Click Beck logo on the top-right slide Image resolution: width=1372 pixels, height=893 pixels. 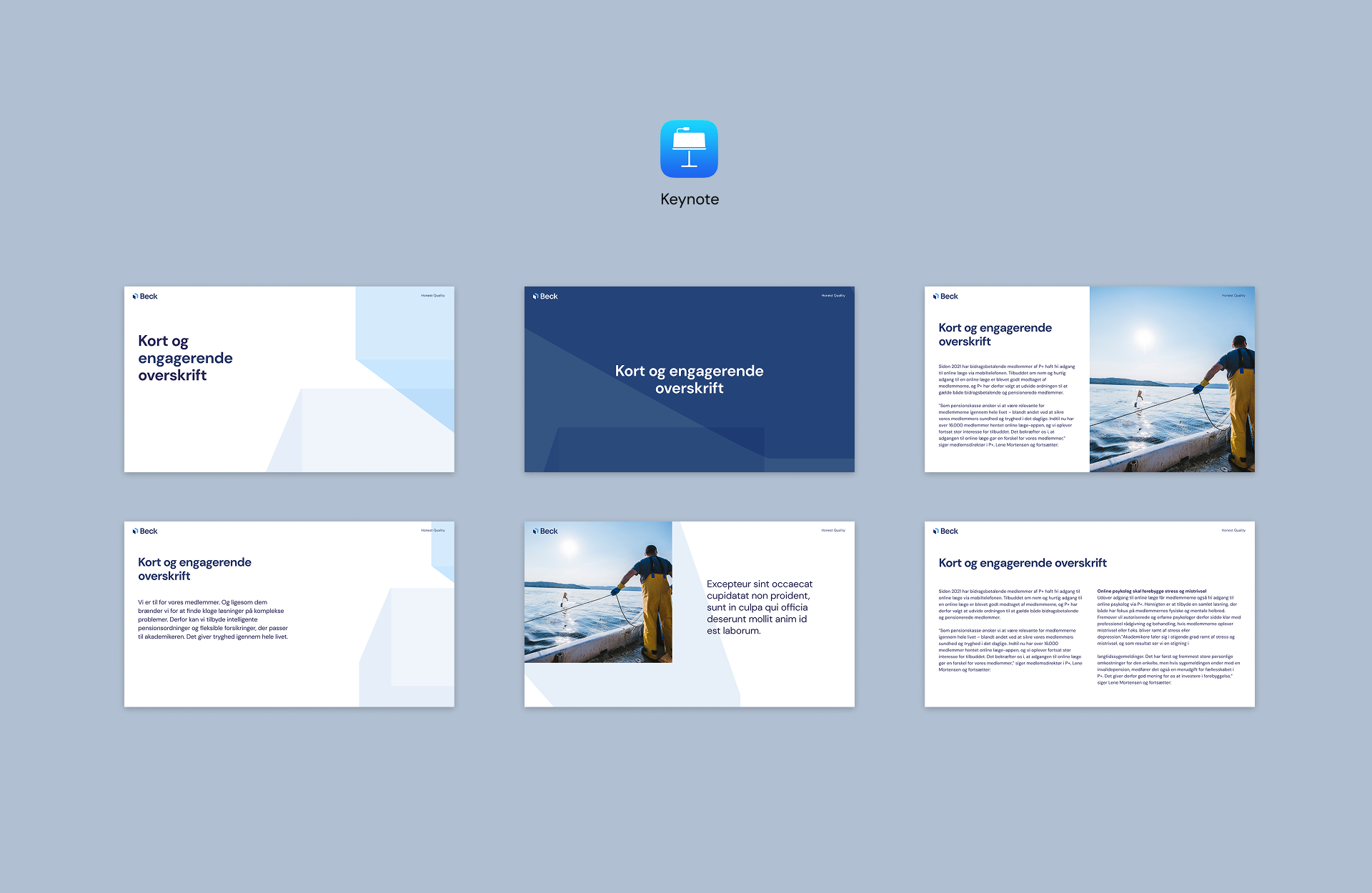click(945, 296)
